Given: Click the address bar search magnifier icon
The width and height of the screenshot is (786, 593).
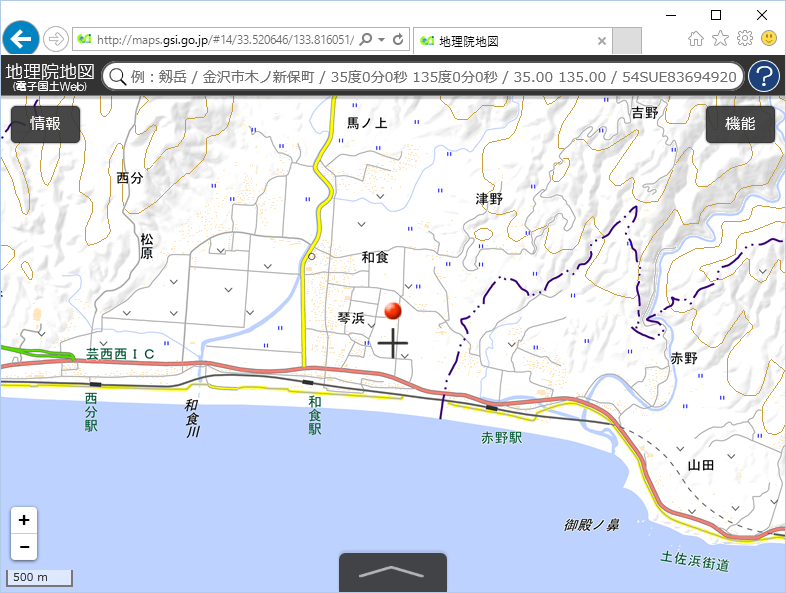Looking at the screenshot, I should tap(366, 39).
